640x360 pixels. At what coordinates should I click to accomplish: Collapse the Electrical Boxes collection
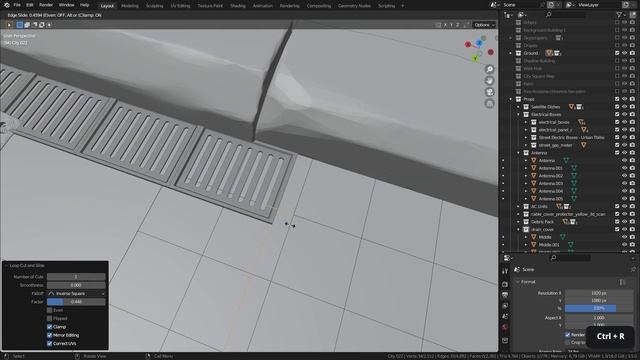518,115
